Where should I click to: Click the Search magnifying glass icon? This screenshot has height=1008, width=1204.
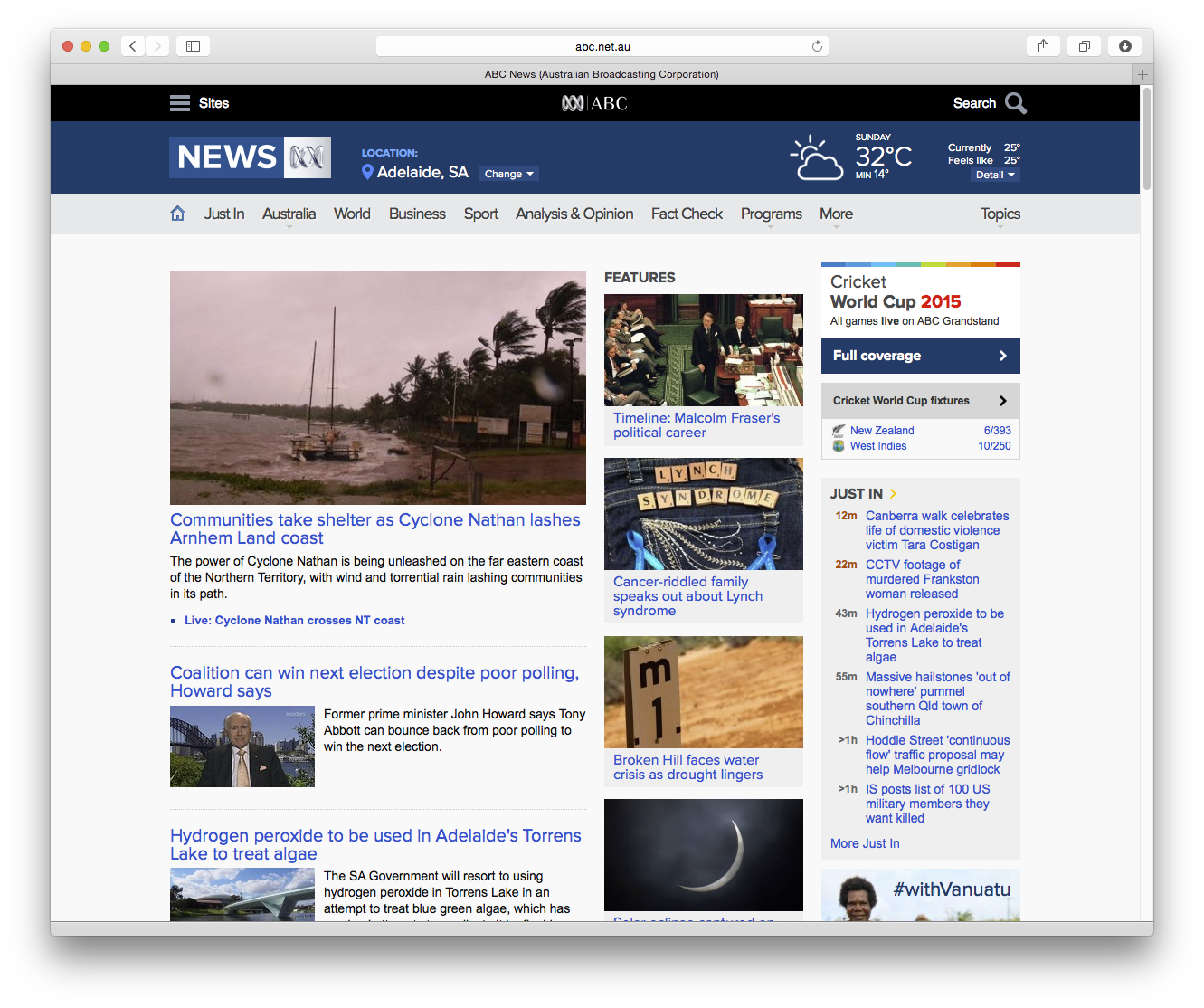click(1015, 103)
